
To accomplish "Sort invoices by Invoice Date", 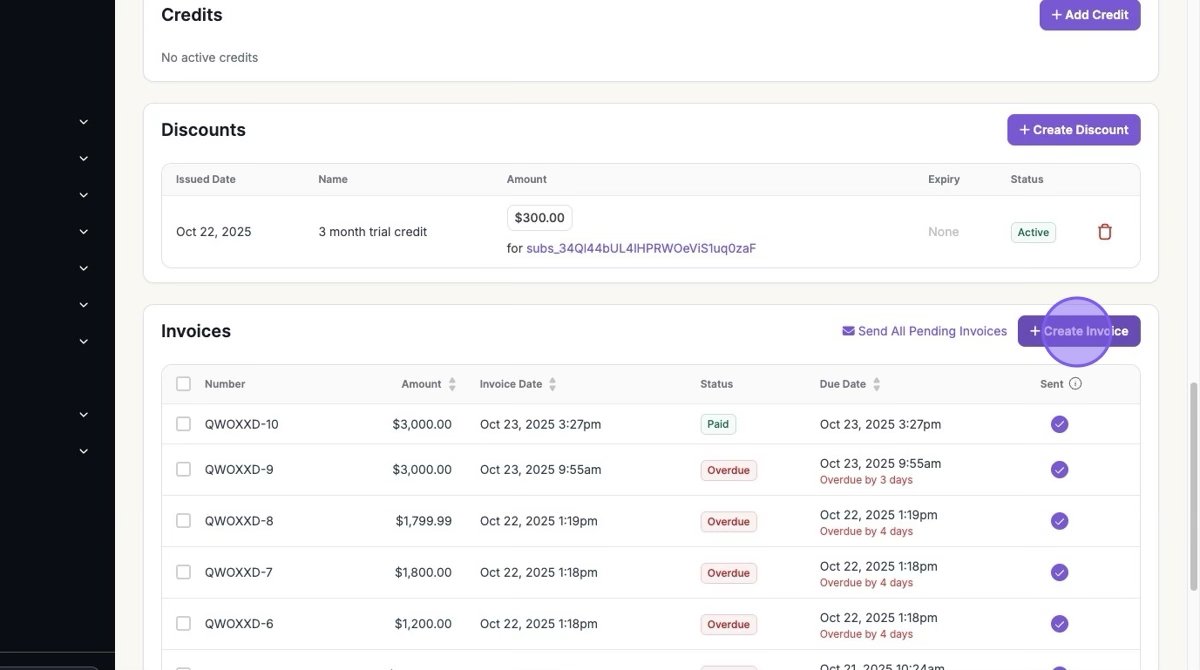I will tap(552, 384).
